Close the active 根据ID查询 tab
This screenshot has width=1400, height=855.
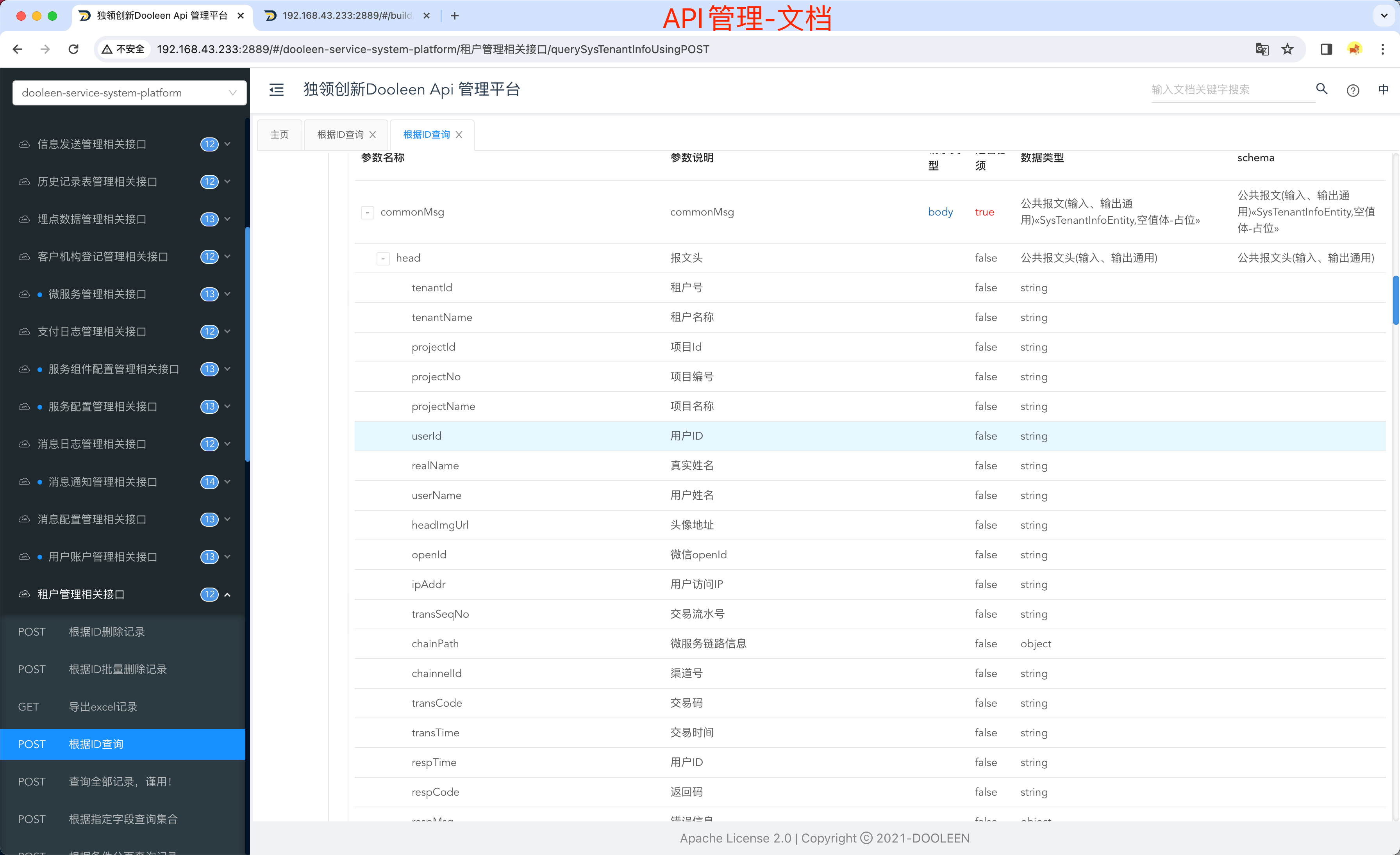(x=459, y=135)
